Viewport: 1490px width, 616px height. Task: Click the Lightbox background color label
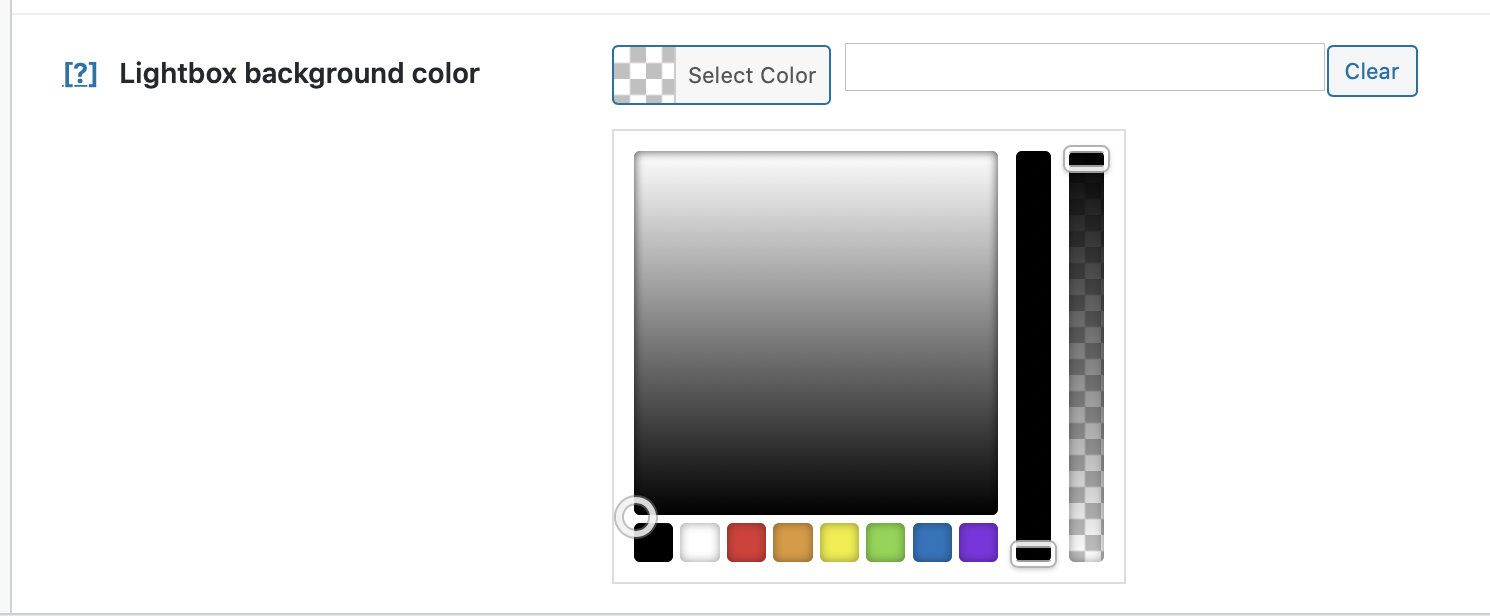coord(298,72)
